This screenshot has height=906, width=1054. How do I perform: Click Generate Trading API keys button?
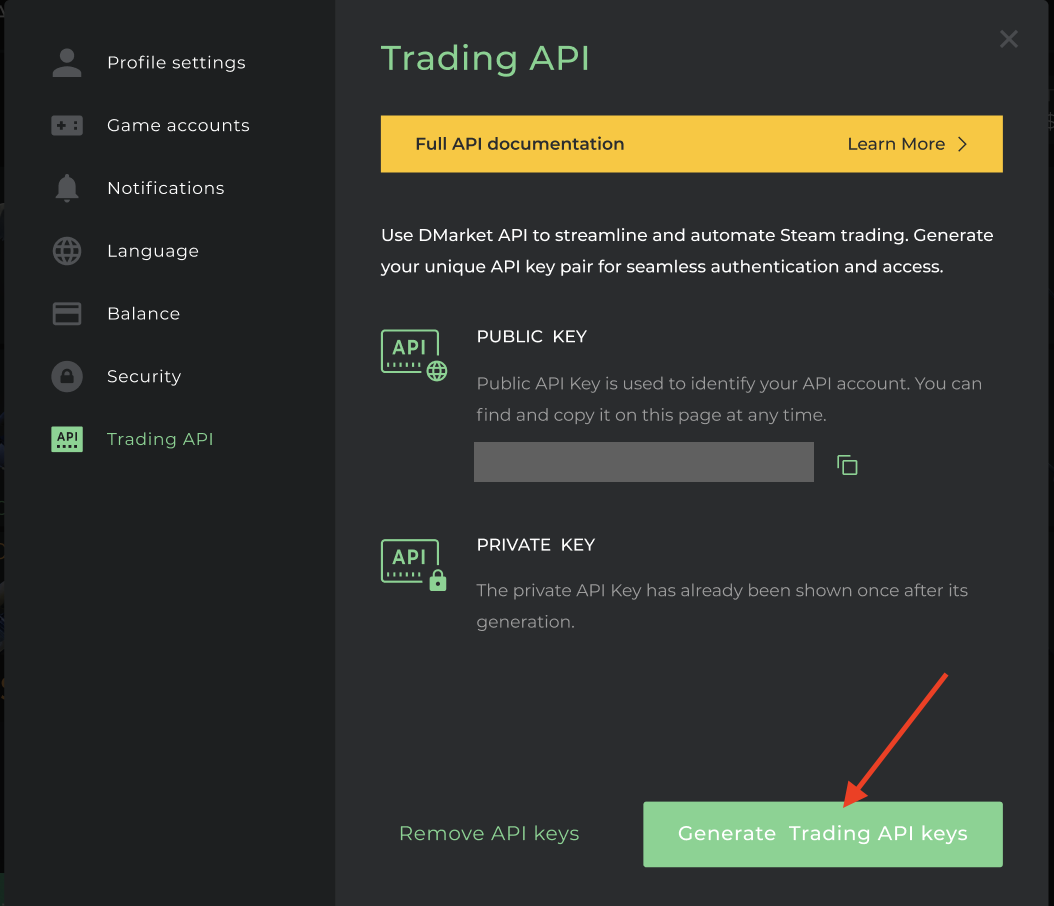coord(823,834)
